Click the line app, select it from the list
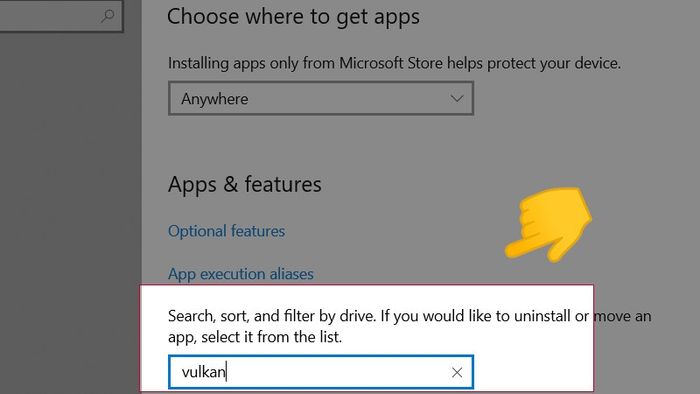 (255, 337)
